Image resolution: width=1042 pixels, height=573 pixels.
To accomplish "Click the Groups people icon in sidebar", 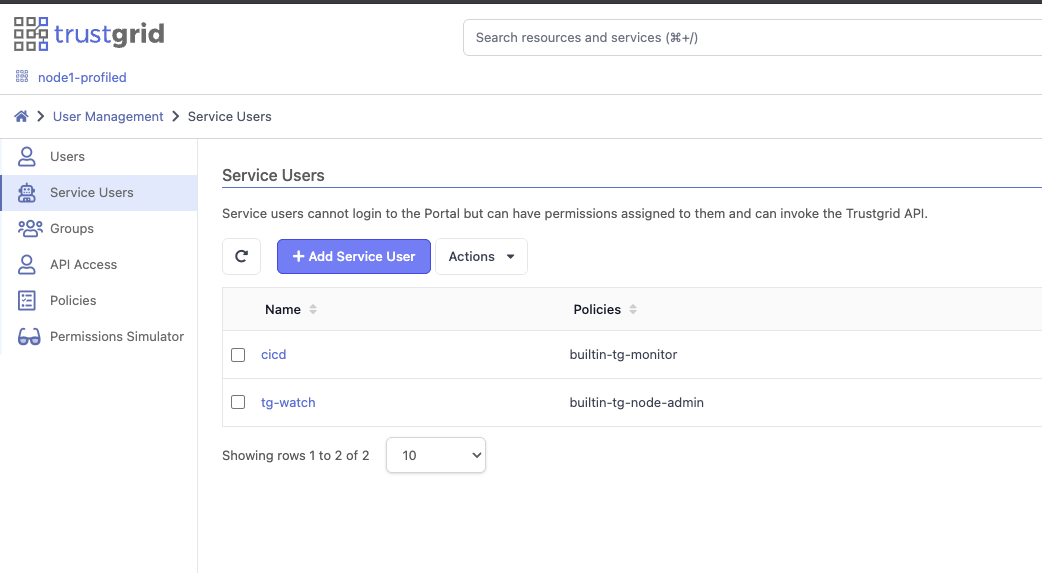I will coord(30,228).
